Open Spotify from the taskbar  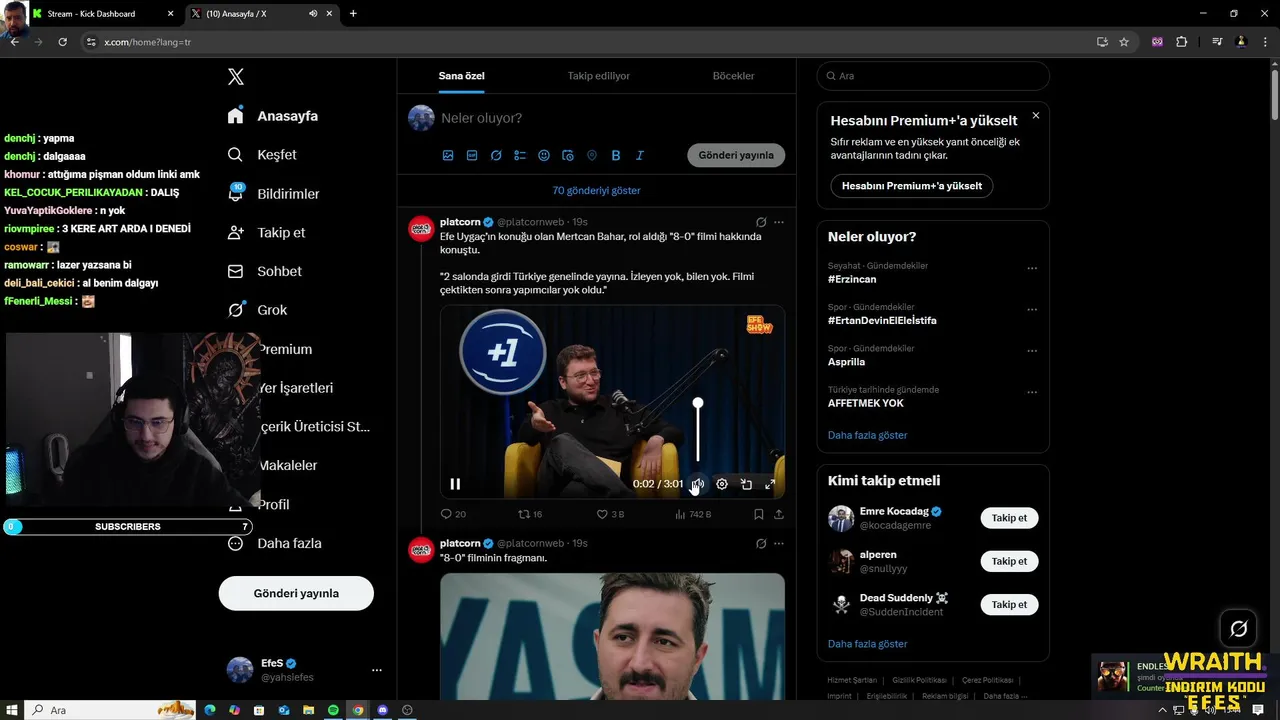[333, 710]
